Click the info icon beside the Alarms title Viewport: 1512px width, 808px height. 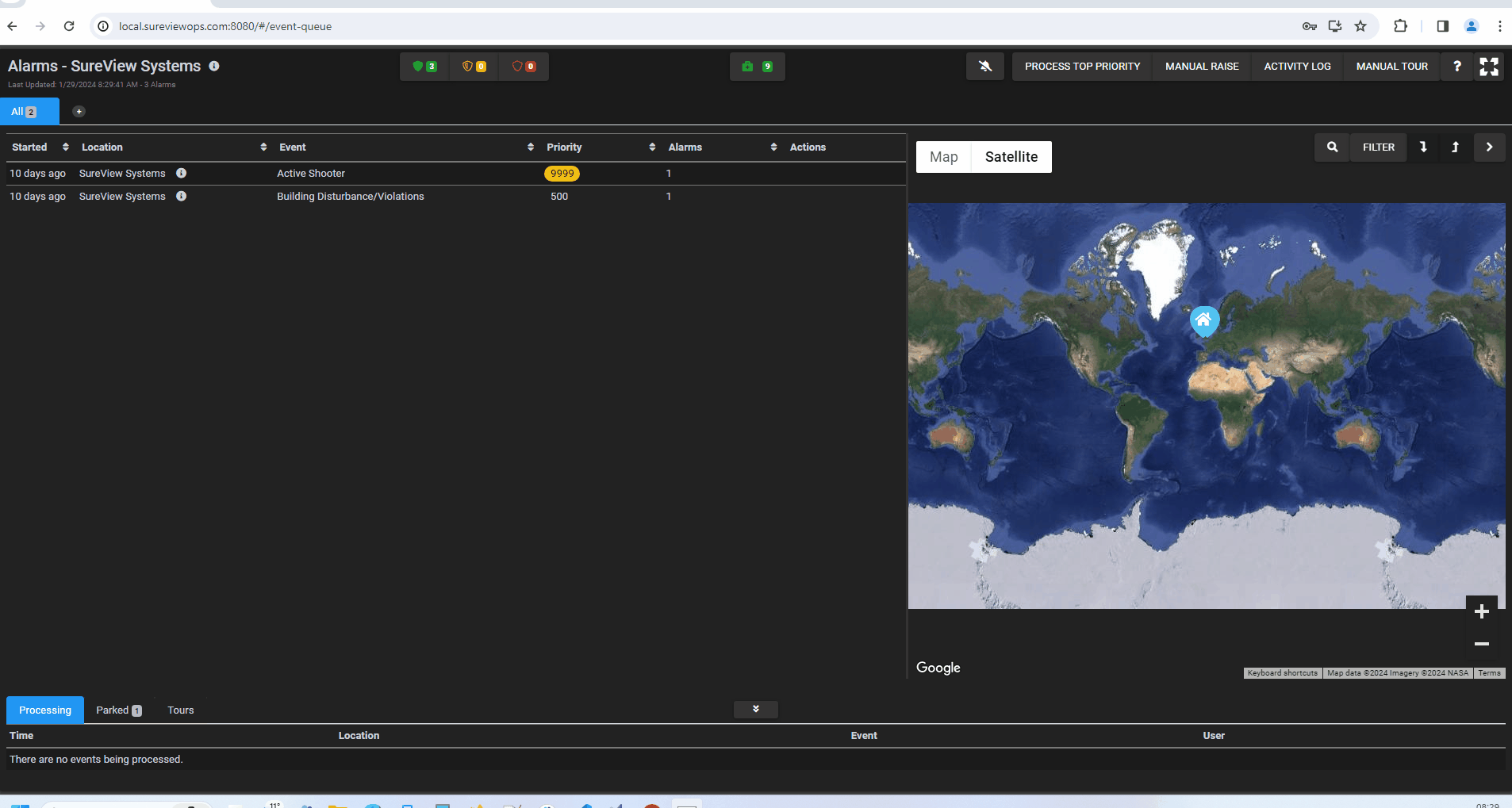click(x=214, y=66)
